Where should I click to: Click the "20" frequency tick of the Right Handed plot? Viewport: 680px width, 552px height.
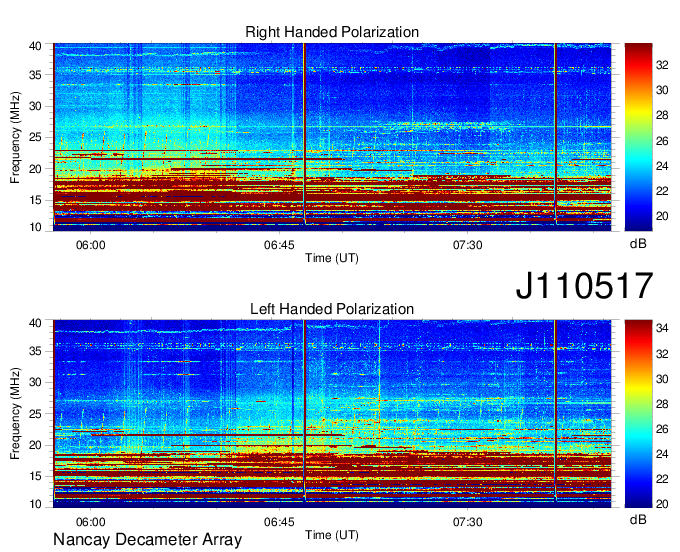pos(36,169)
